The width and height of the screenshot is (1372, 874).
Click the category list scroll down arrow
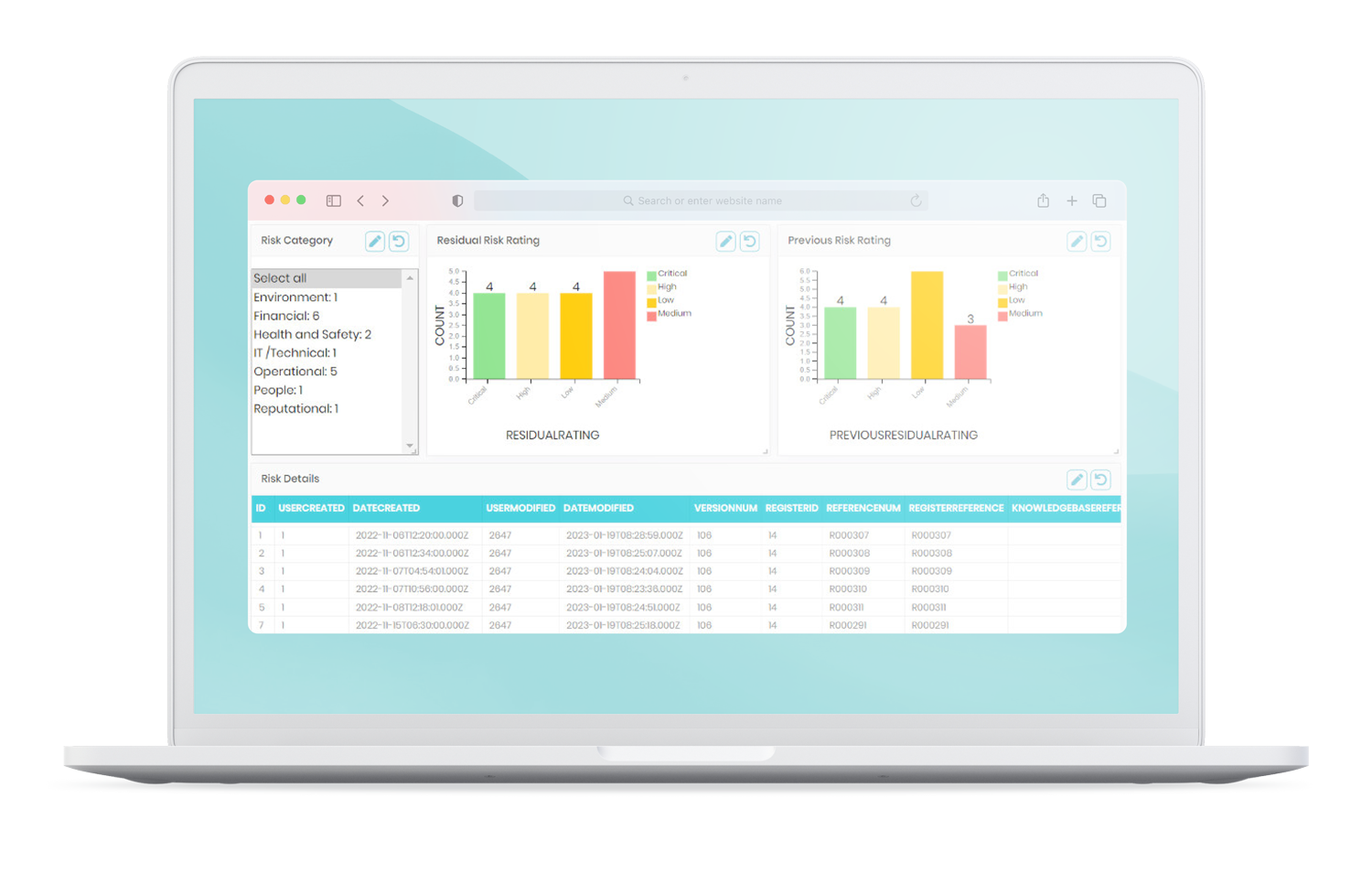pos(410,446)
